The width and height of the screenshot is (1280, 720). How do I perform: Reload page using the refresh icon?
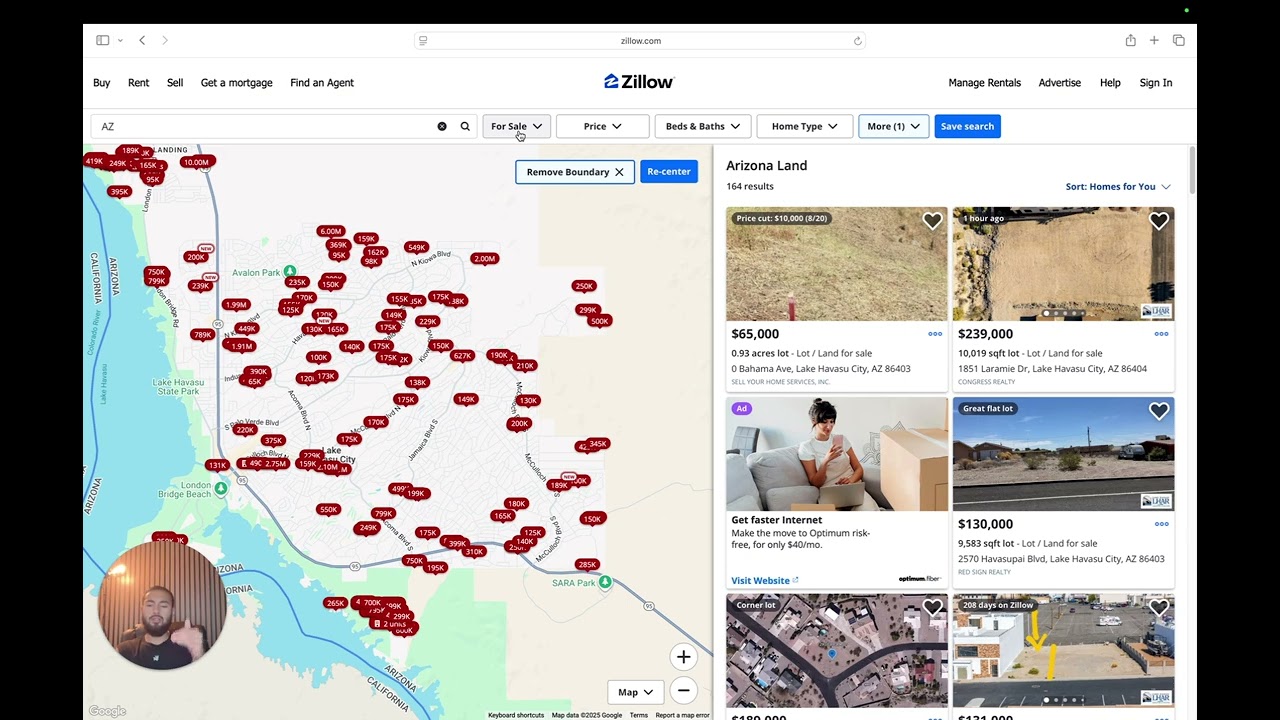(x=857, y=41)
